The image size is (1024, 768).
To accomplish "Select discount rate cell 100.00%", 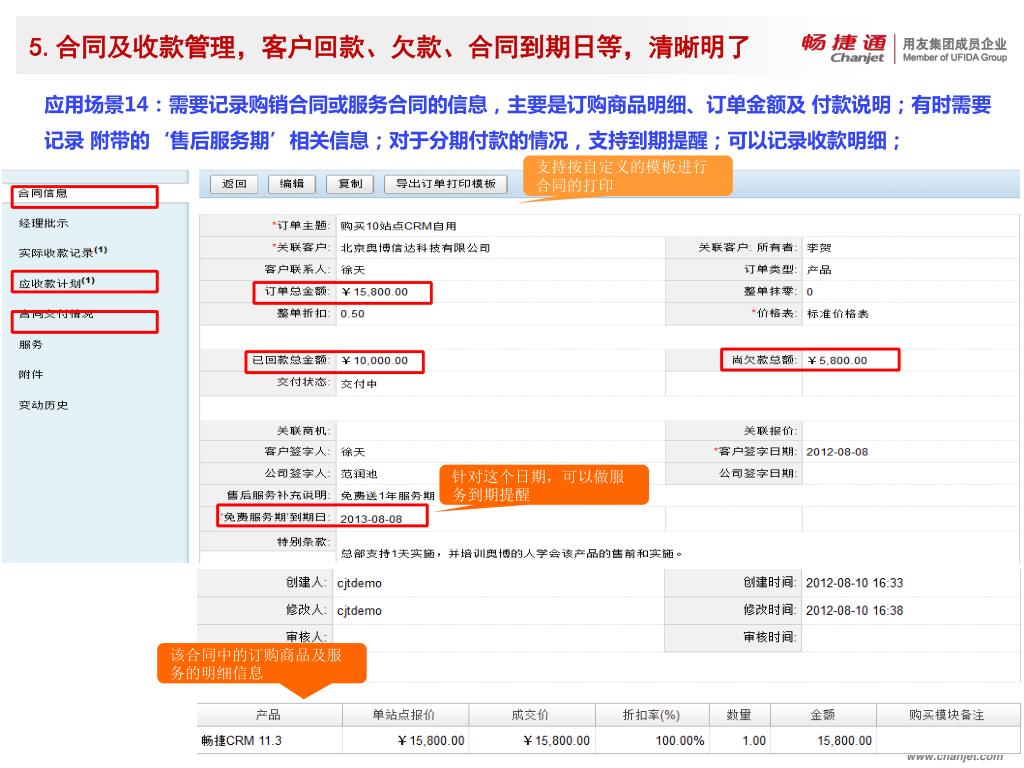I will pos(680,741).
